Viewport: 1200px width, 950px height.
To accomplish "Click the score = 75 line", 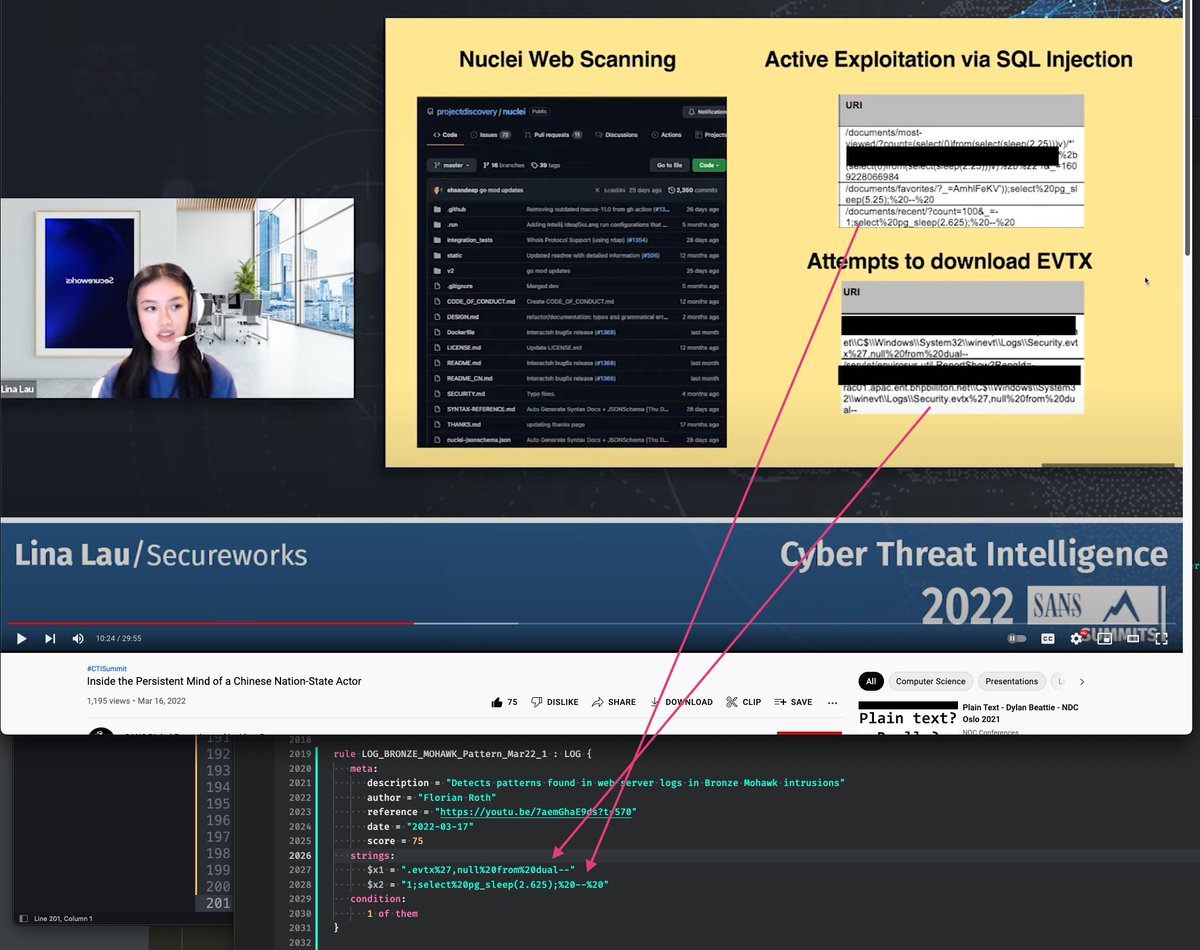I will tap(395, 841).
